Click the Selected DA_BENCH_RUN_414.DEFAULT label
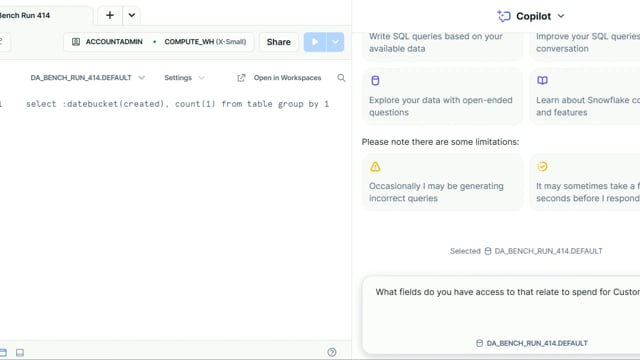The height and width of the screenshot is (360, 640). point(526,251)
